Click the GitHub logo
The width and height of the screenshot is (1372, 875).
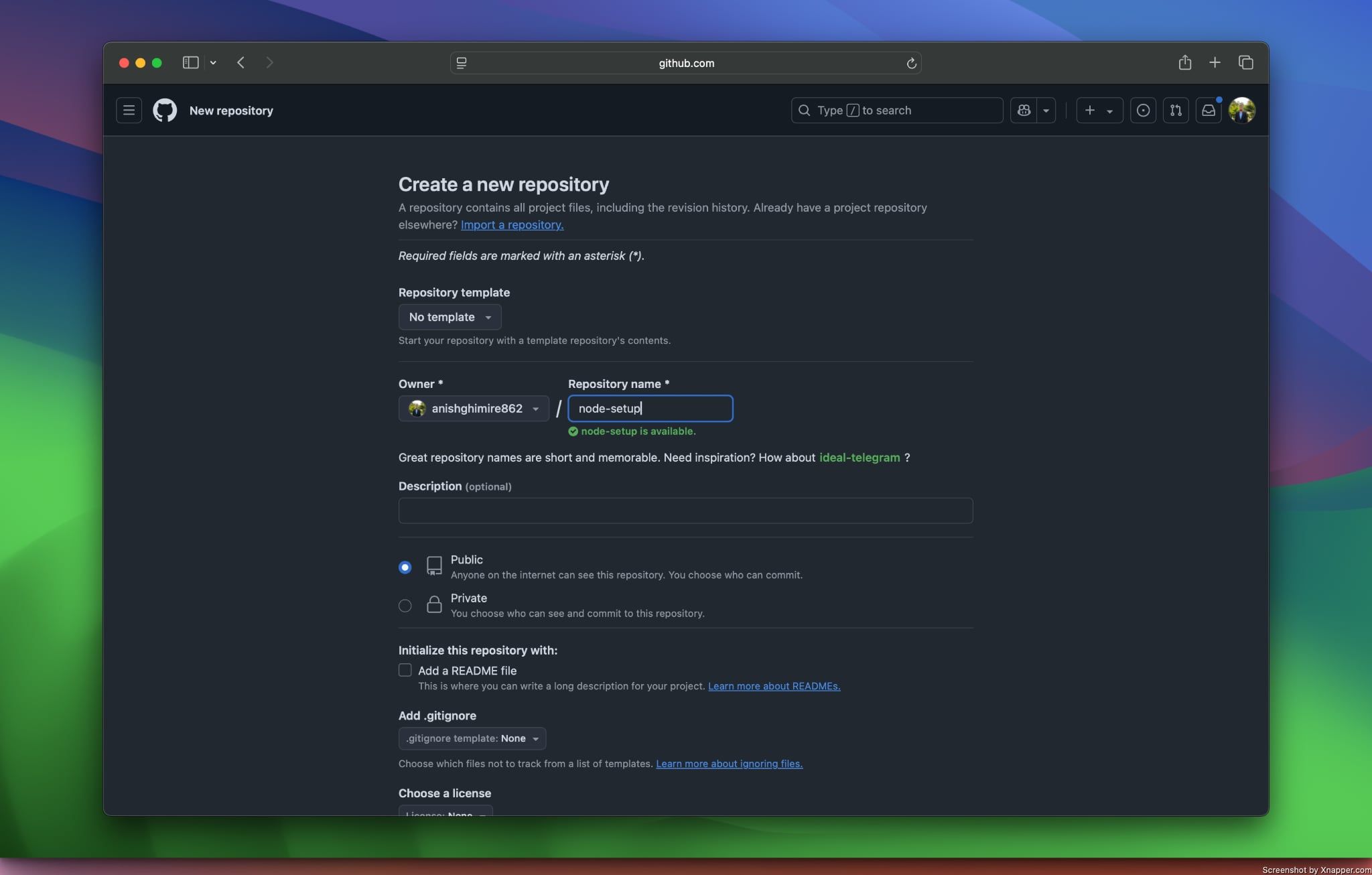click(165, 110)
